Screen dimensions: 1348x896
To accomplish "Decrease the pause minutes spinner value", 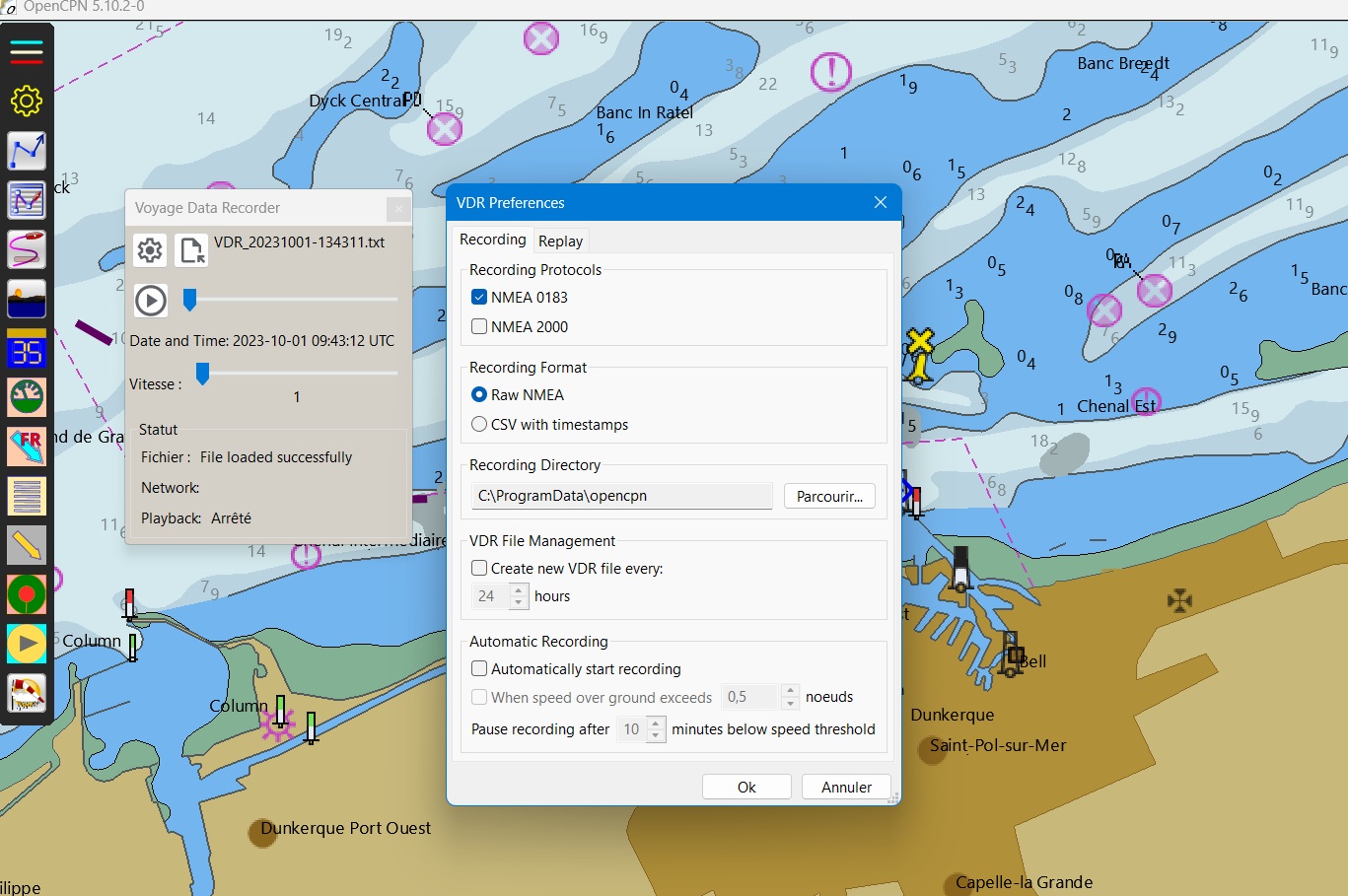I will tap(656, 735).
